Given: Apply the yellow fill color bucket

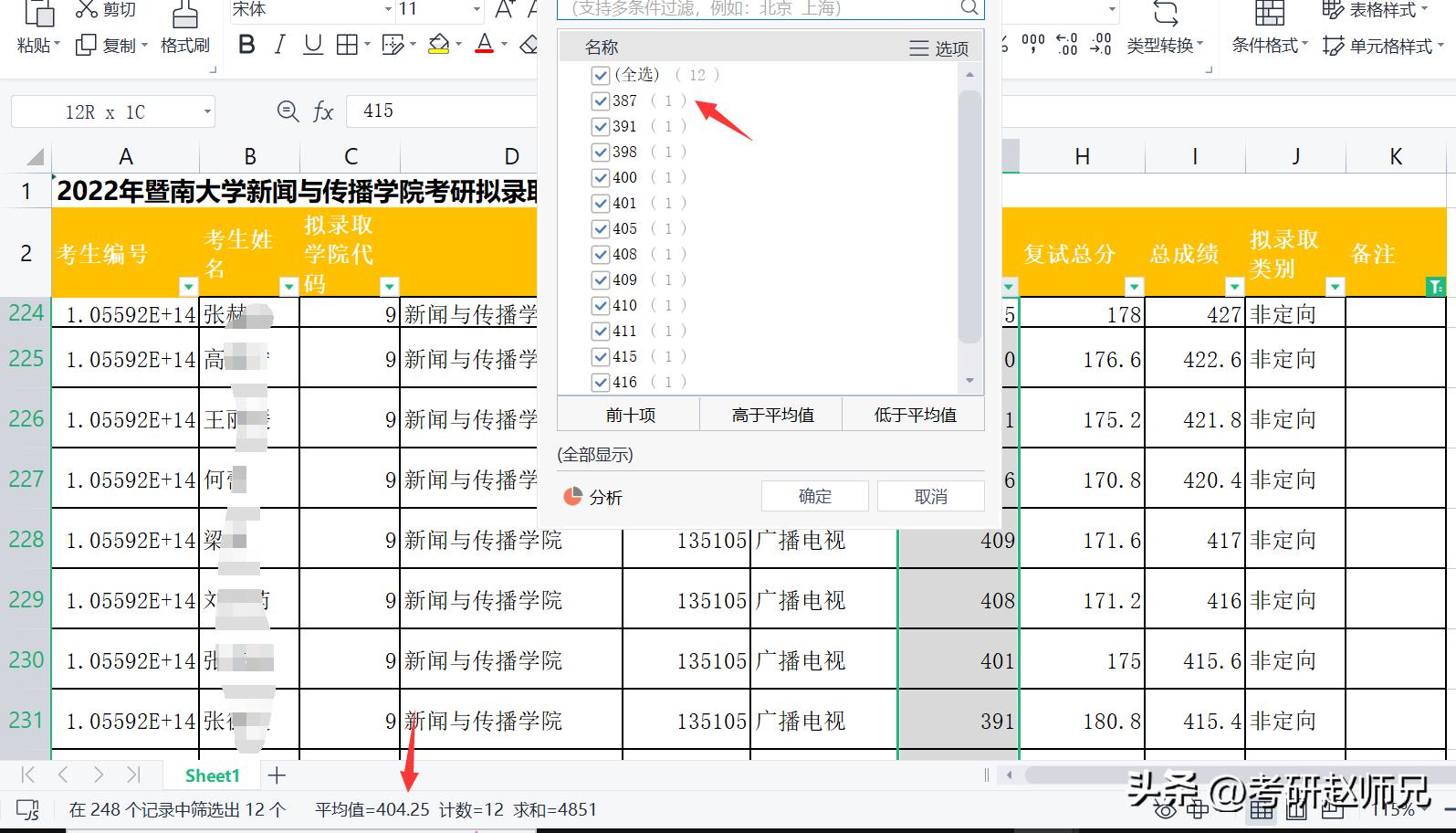Looking at the screenshot, I should [439, 45].
